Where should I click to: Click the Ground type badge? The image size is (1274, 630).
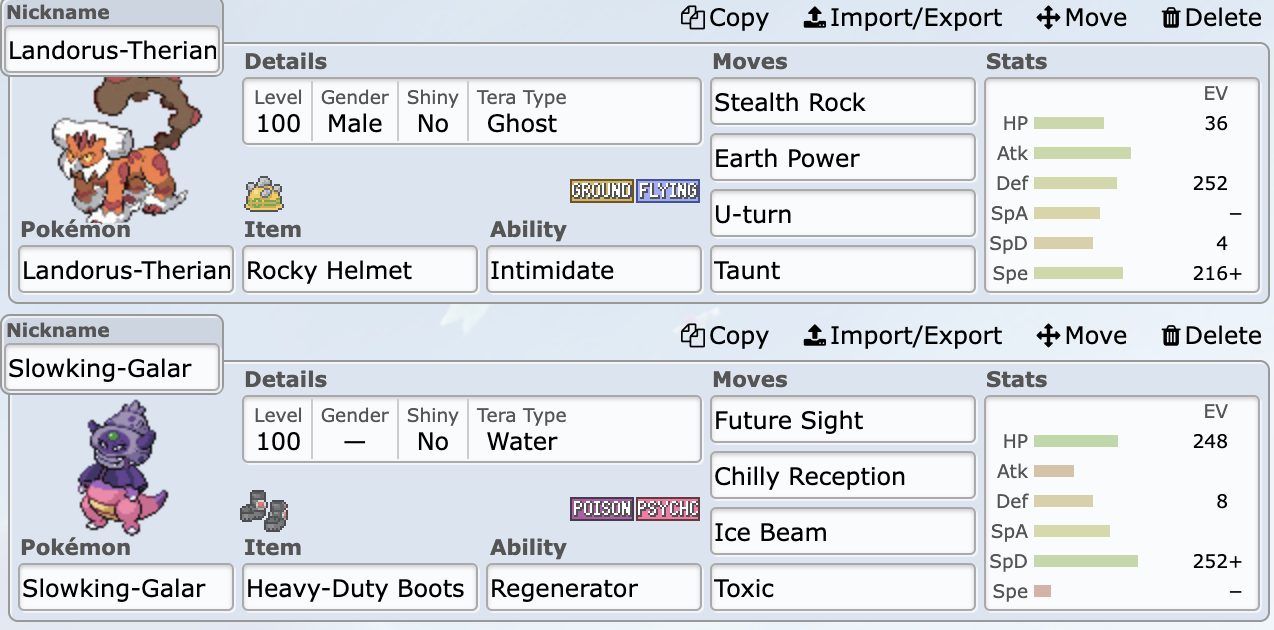(x=601, y=191)
